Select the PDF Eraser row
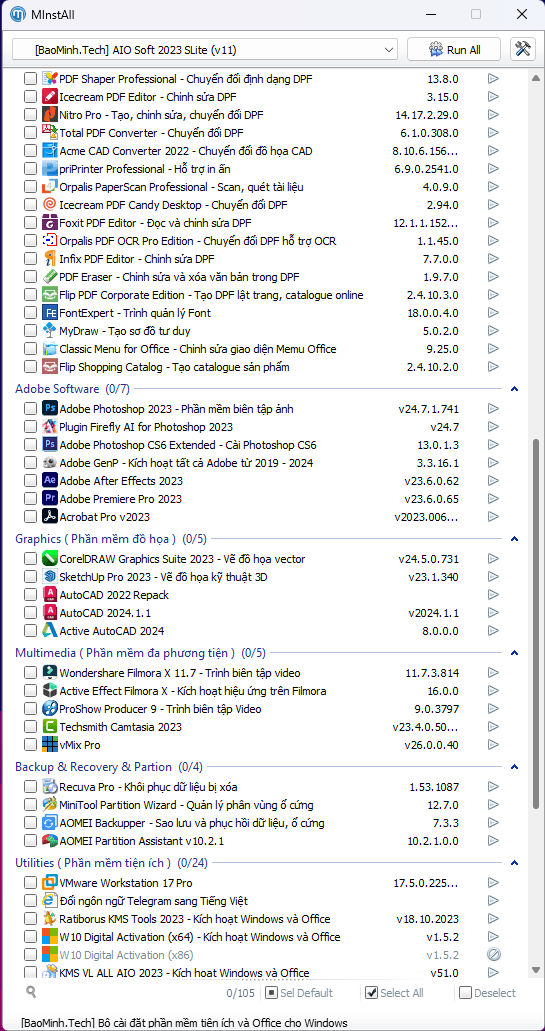The height and width of the screenshot is (1031, 545). pos(263,277)
